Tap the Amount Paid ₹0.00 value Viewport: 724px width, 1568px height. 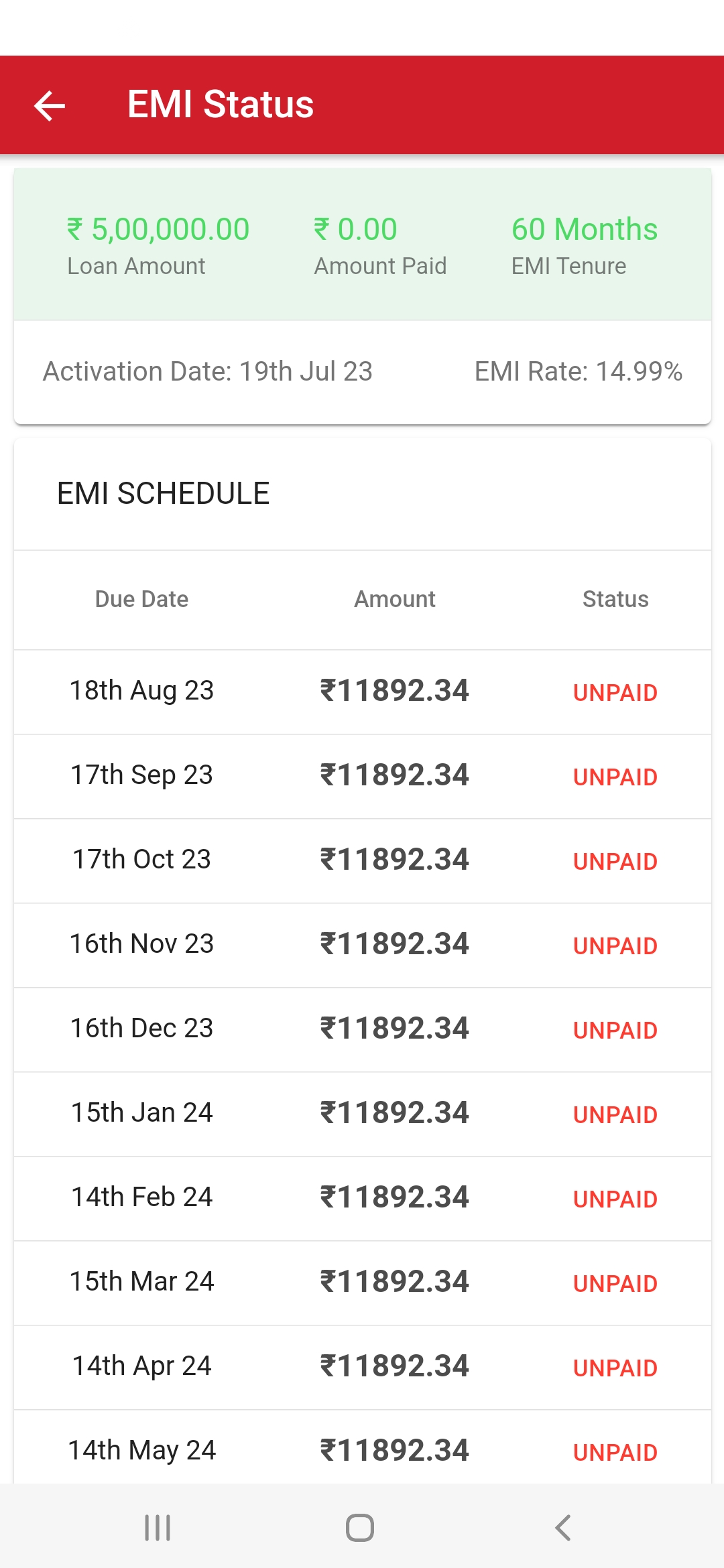tap(355, 230)
